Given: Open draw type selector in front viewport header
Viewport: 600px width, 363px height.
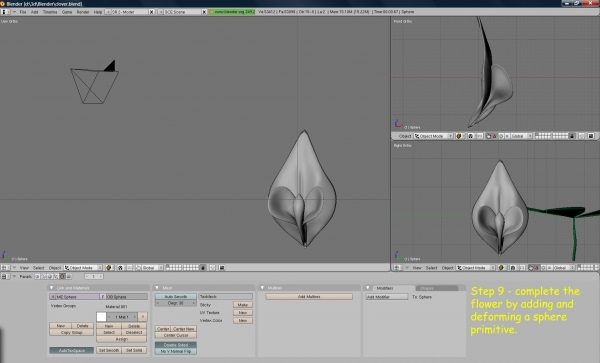Looking at the screenshot, I should 459,136.
